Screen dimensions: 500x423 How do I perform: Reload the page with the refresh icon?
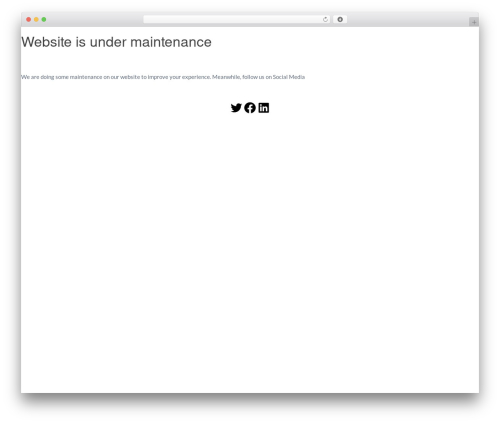click(325, 20)
